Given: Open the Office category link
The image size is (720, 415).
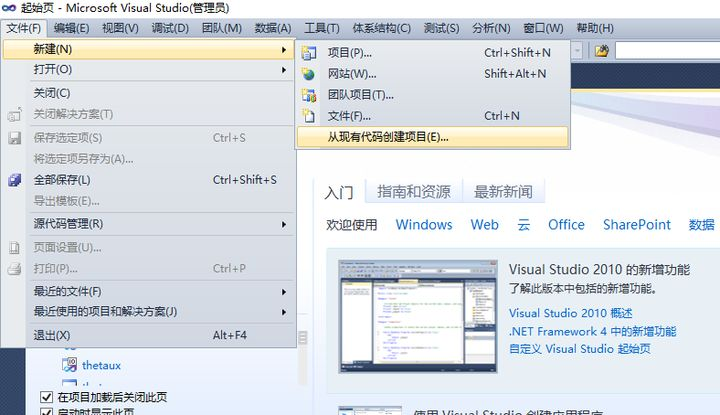Looking at the screenshot, I should click(566, 225).
